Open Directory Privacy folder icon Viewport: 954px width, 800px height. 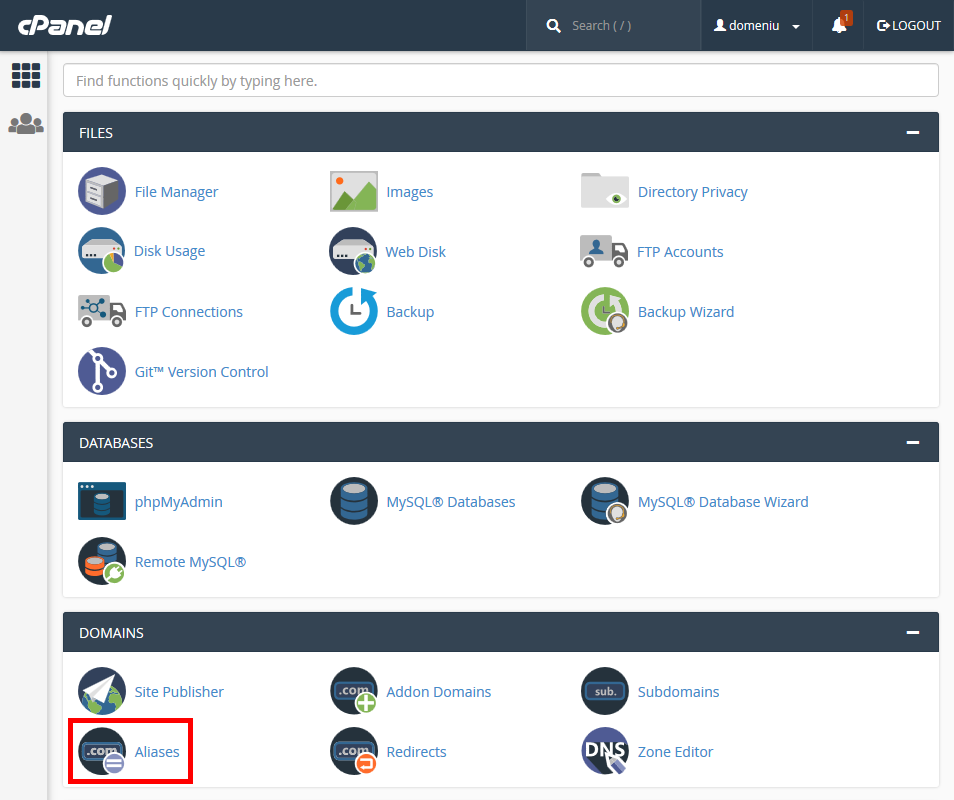click(605, 190)
